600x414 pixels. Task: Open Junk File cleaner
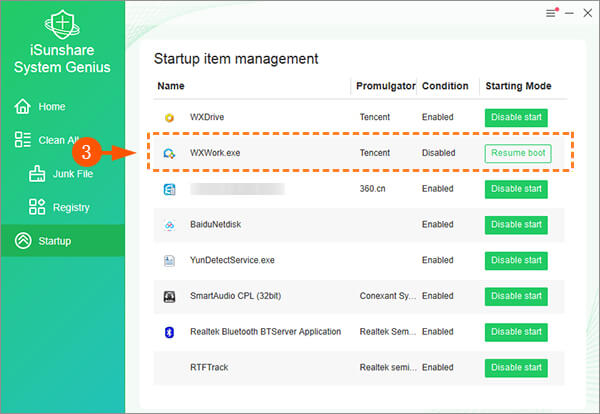tap(70, 174)
